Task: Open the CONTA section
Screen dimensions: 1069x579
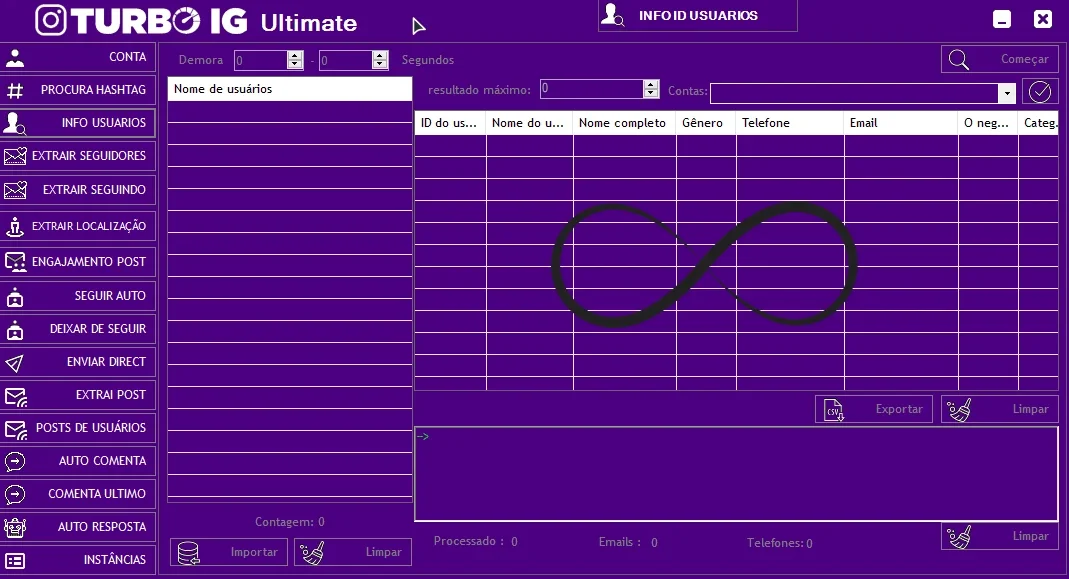Action: [x=78, y=57]
